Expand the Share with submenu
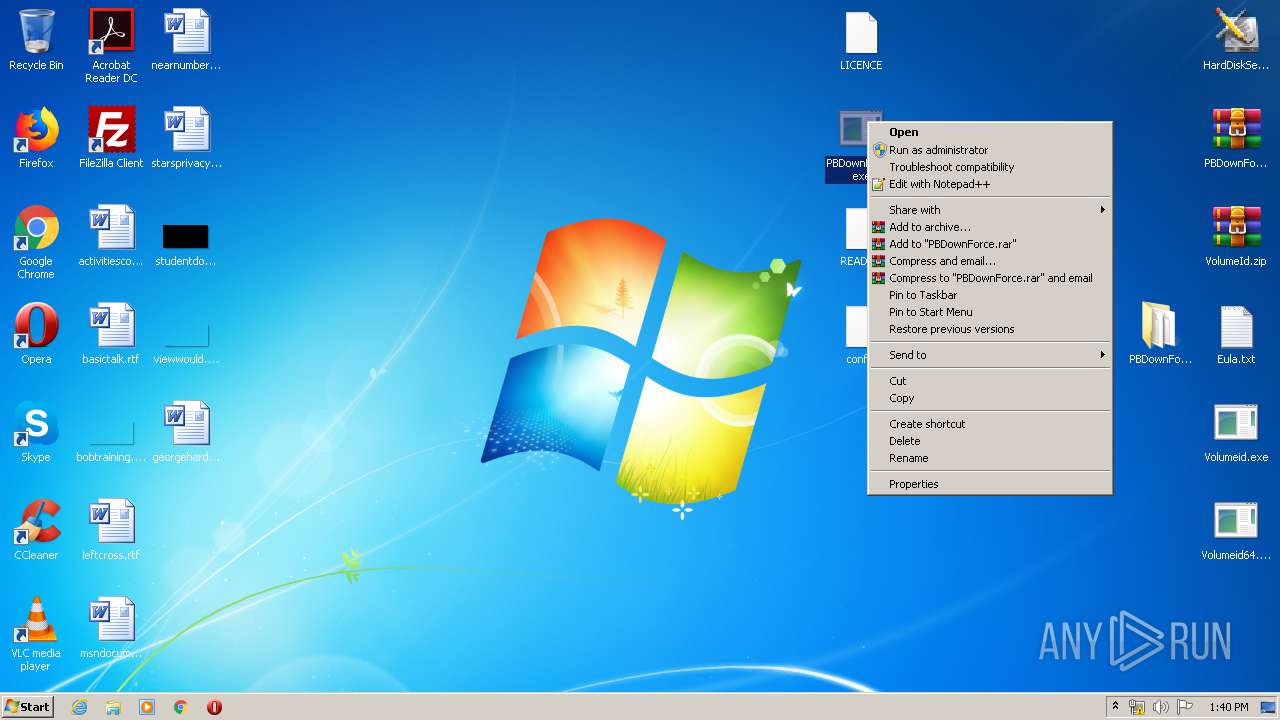 pyautogui.click(x=990, y=210)
